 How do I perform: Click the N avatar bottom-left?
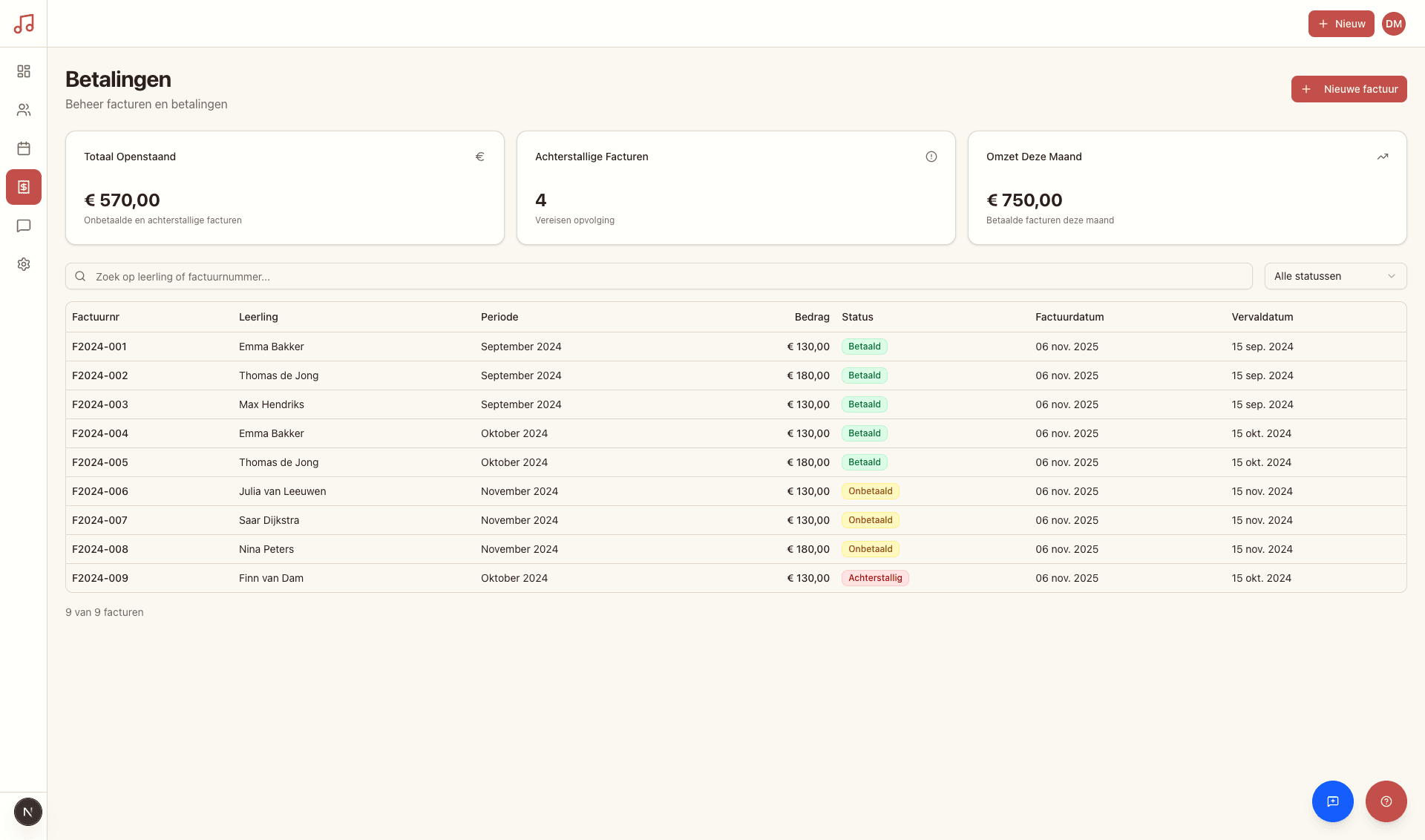[x=28, y=811]
